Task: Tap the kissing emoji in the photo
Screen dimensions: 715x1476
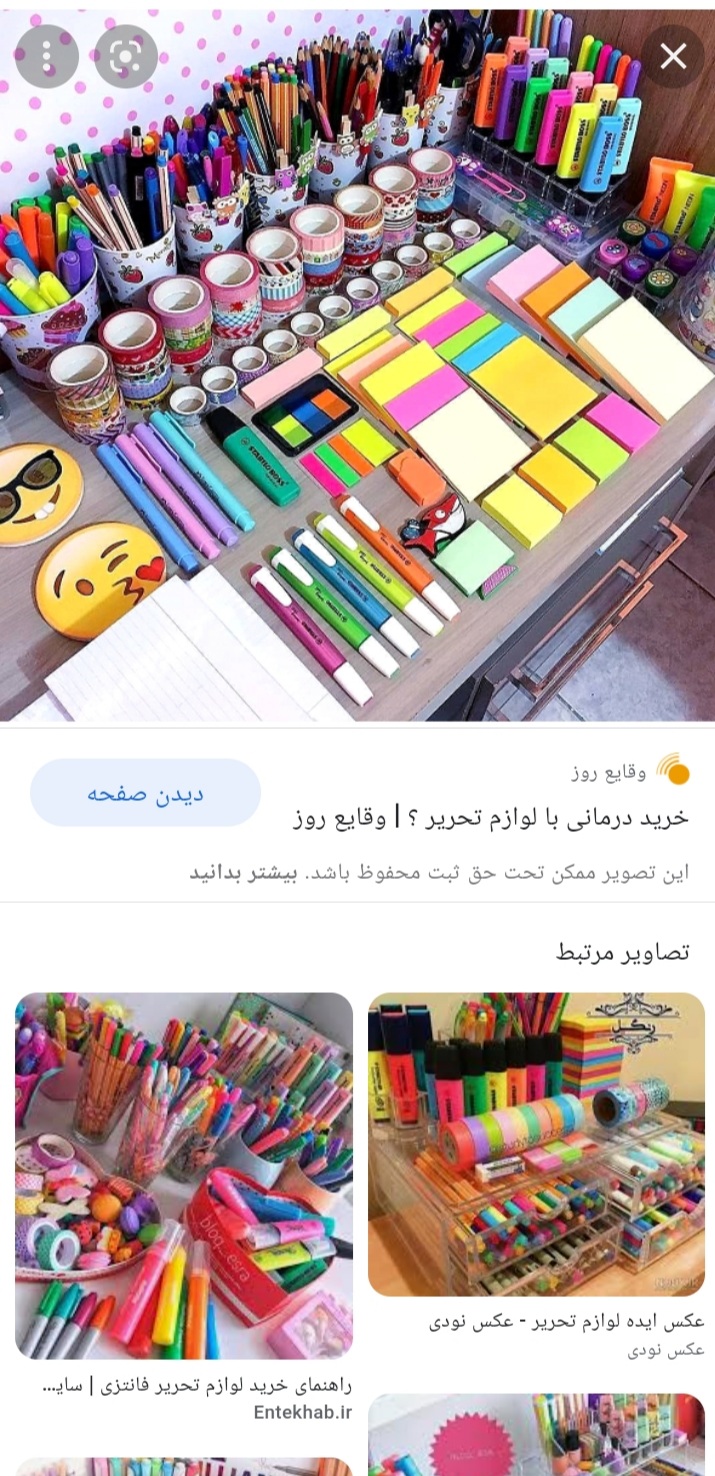Action: point(100,580)
